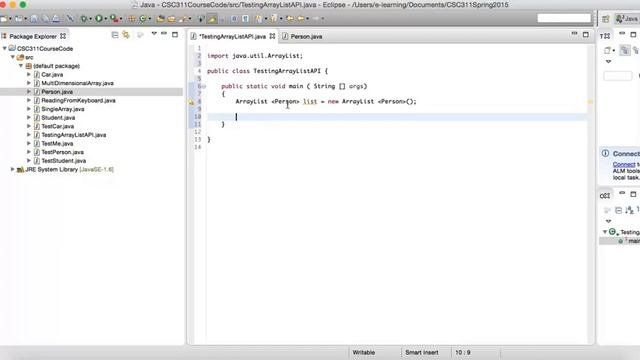Viewport: 640px width, 360px height.
Task: Click the New Task icon in Task List
Action: [608, 51]
